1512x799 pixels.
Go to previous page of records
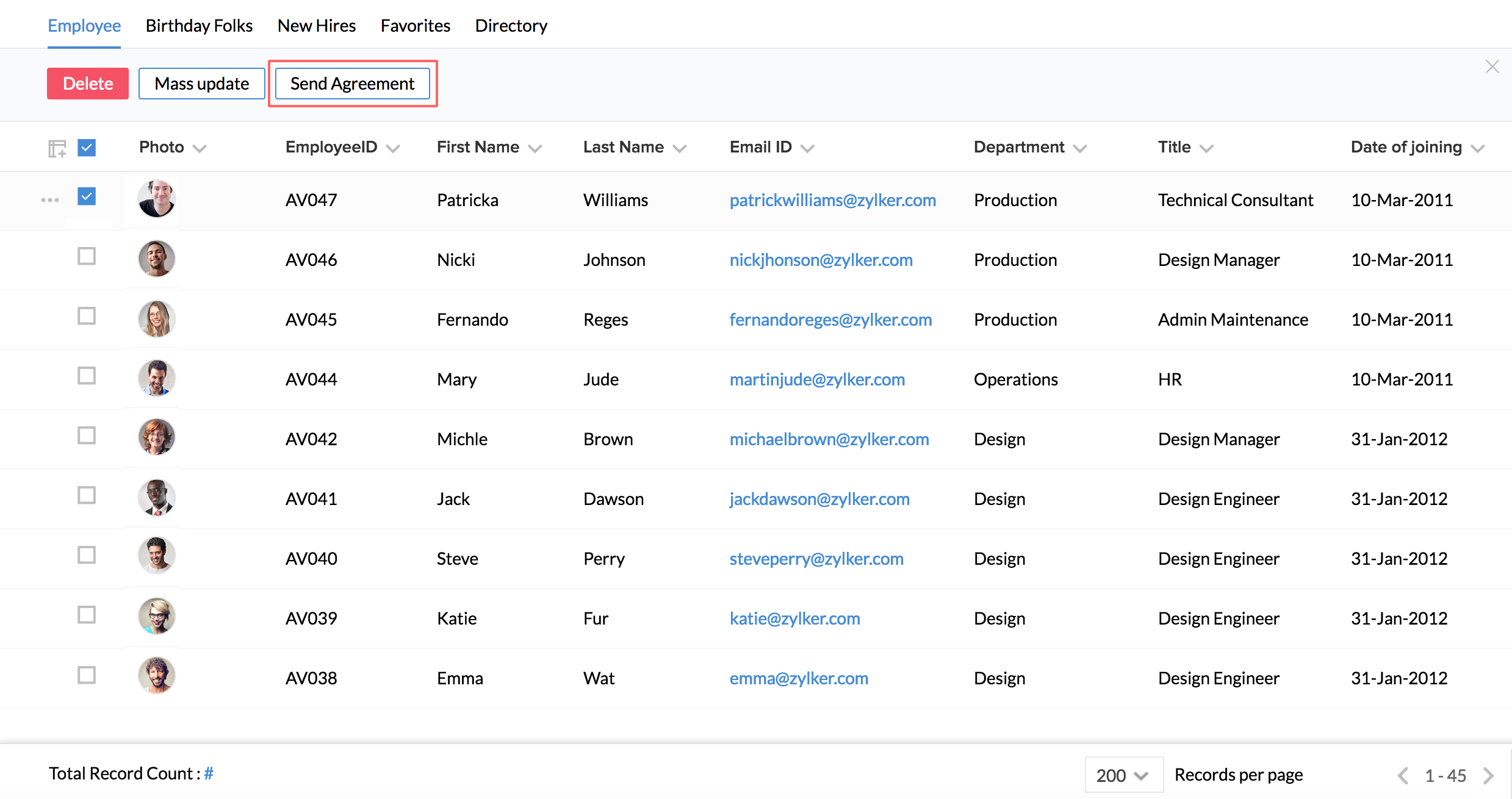click(x=1403, y=775)
